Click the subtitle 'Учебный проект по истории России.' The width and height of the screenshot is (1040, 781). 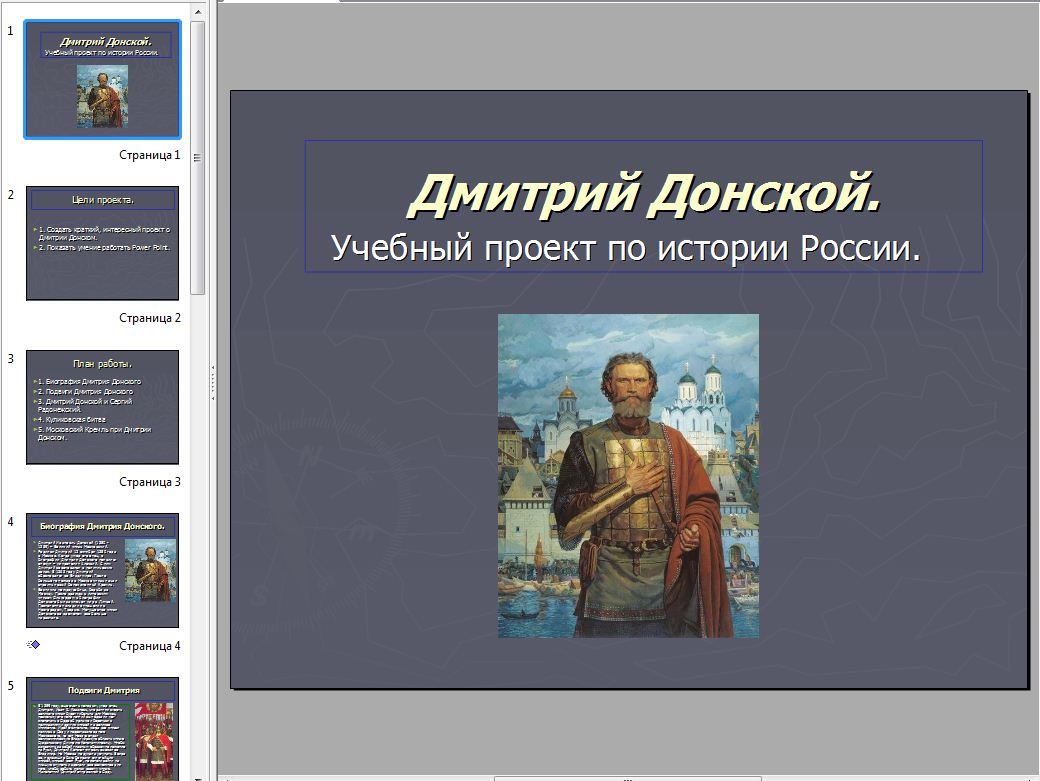point(625,248)
